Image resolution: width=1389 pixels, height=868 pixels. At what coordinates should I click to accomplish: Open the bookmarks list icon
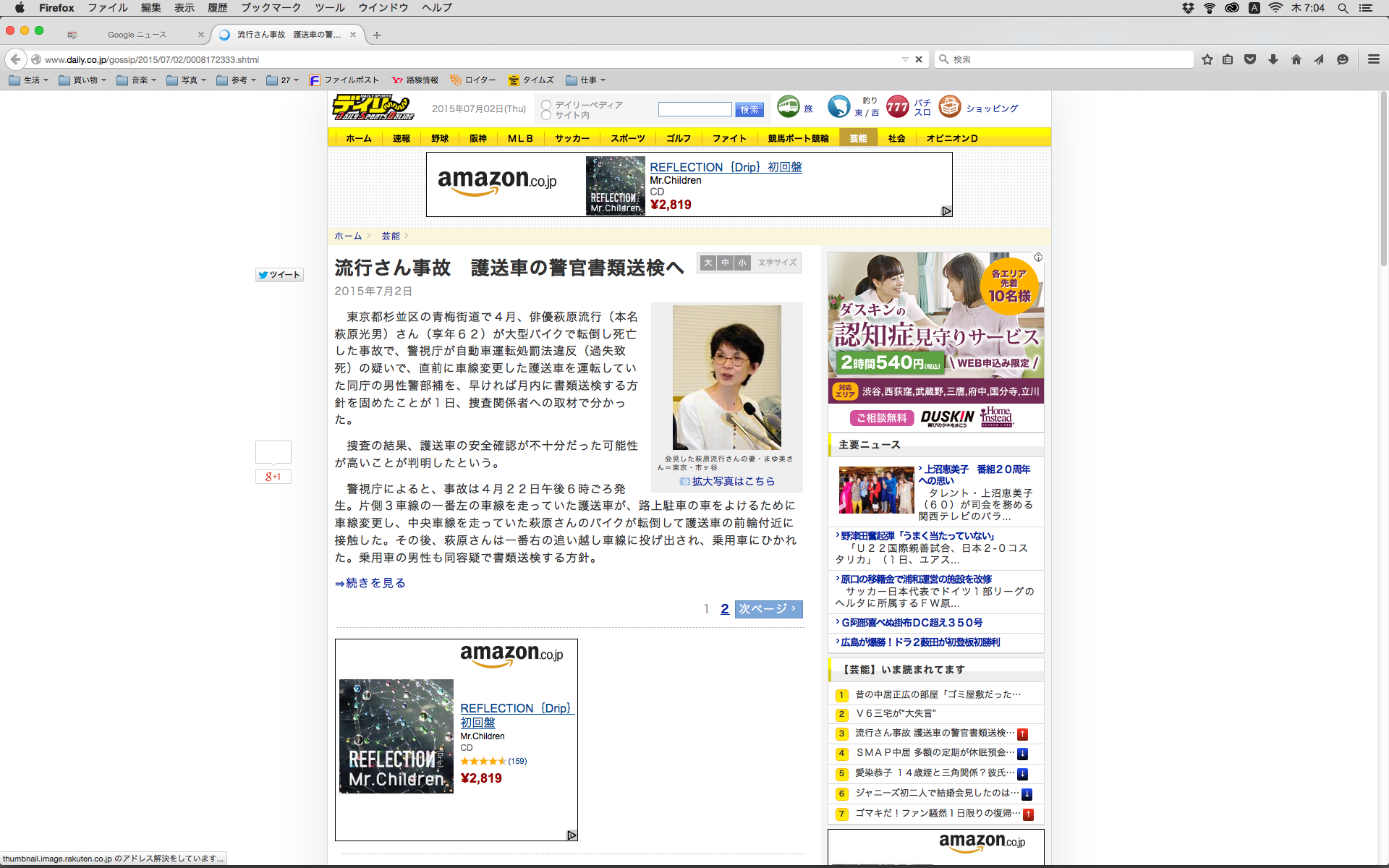coord(1228,59)
